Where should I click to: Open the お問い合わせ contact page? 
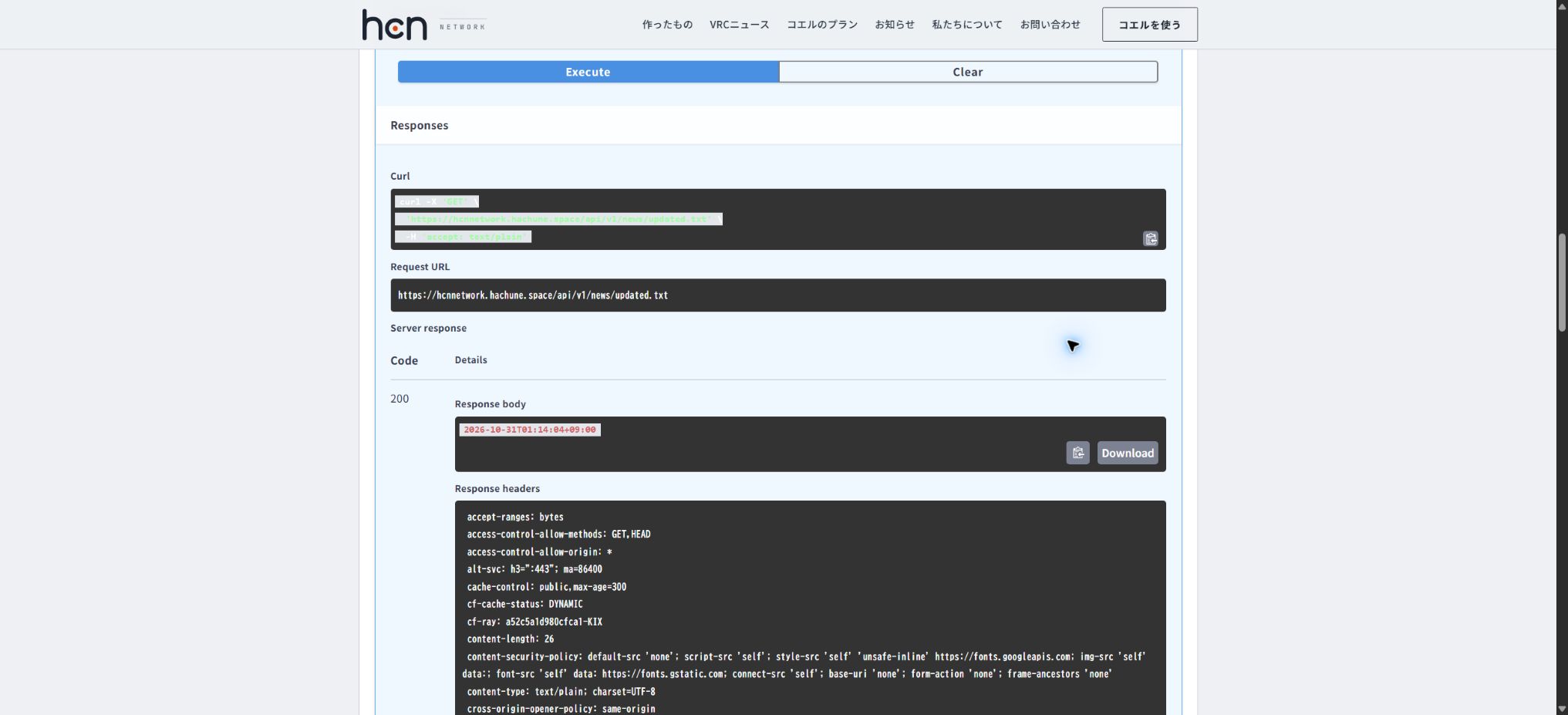[x=1050, y=25]
